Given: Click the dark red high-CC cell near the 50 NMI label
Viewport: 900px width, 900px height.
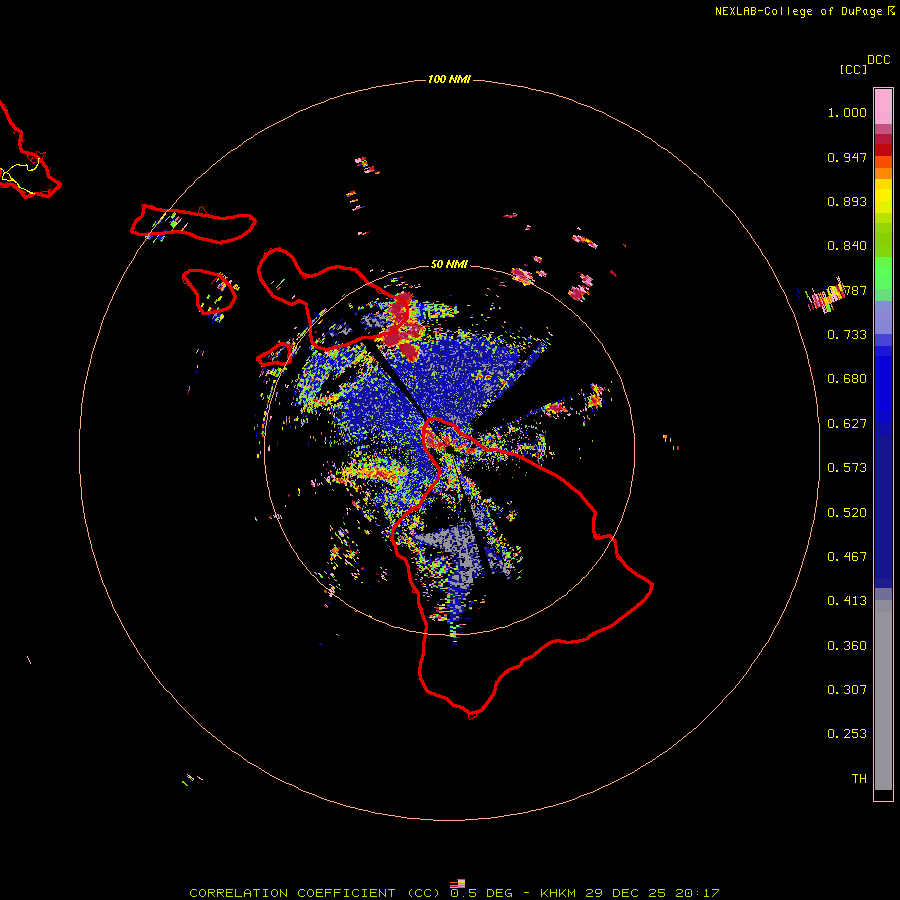Looking at the screenshot, I should coord(402,326).
